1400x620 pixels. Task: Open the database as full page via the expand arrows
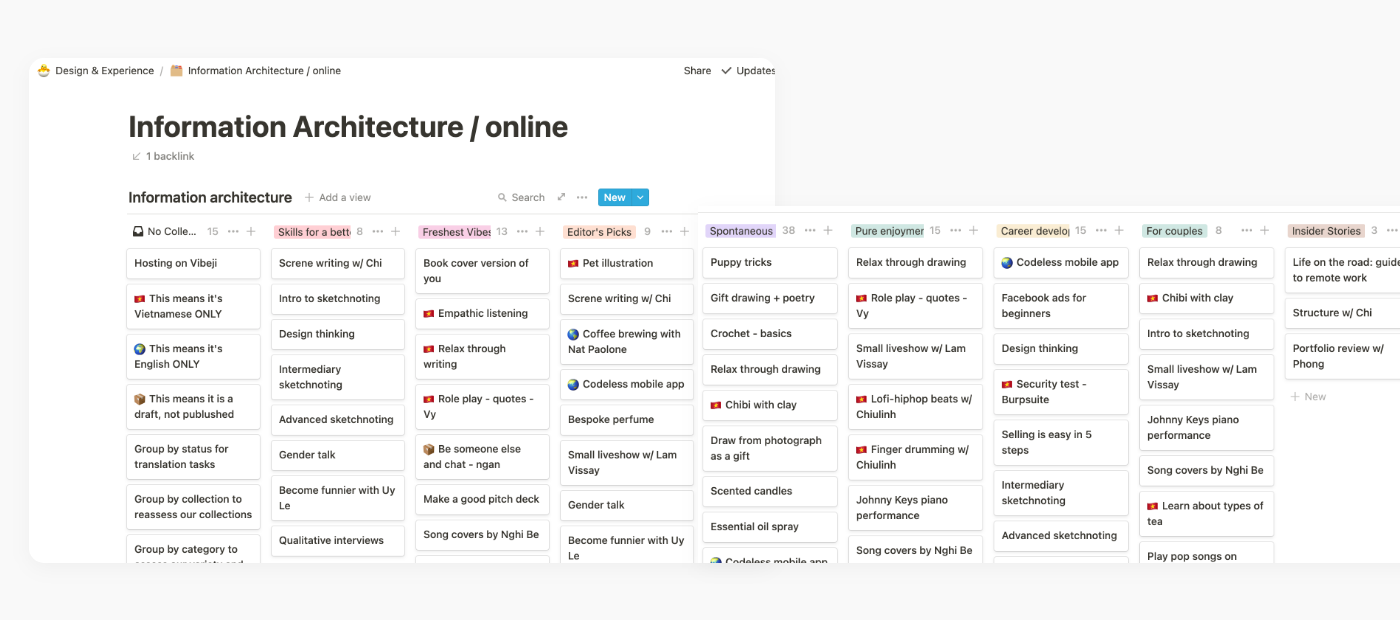pyautogui.click(x=561, y=198)
